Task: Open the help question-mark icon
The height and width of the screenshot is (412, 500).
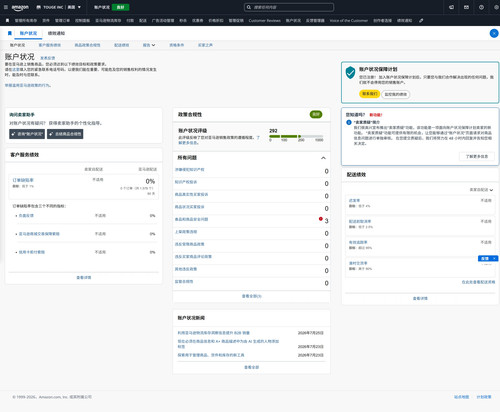Action: pyautogui.click(x=481, y=7)
